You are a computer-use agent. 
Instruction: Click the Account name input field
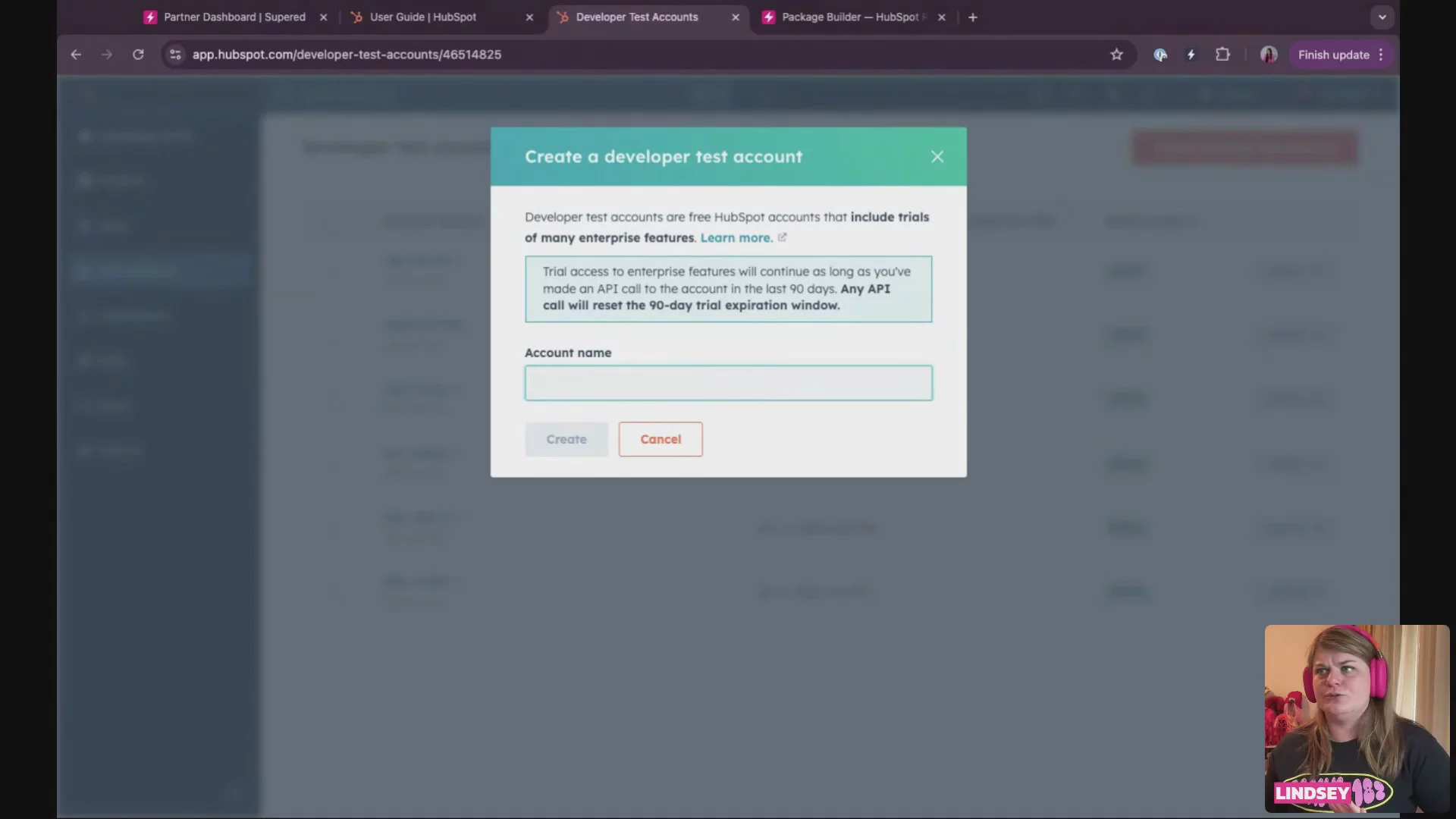click(728, 383)
